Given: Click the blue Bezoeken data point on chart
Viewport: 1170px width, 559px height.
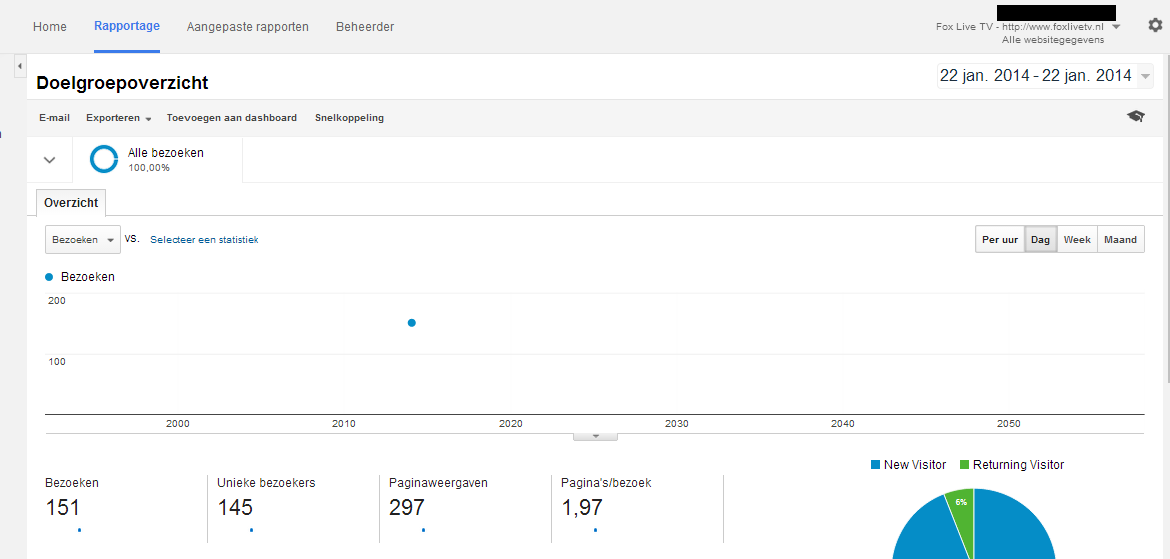Looking at the screenshot, I should (412, 322).
